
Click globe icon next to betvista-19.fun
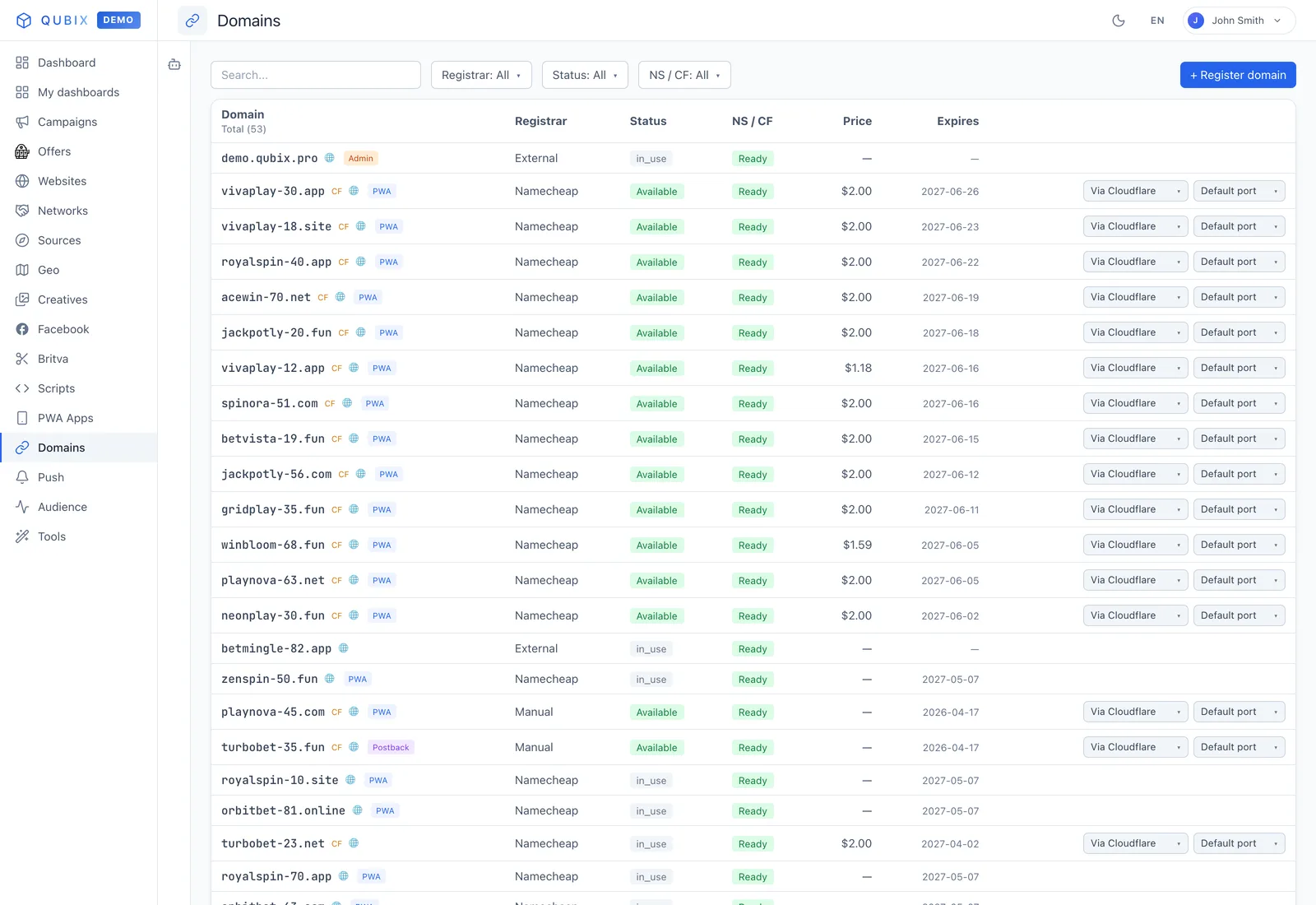click(x=354, y=439)
